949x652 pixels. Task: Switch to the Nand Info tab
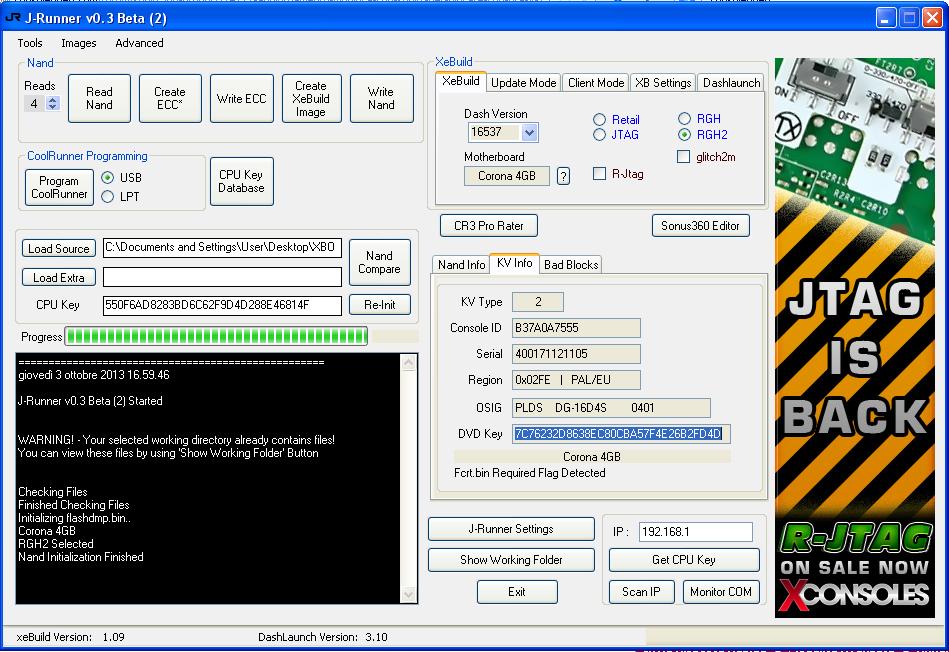pos(461,265)
